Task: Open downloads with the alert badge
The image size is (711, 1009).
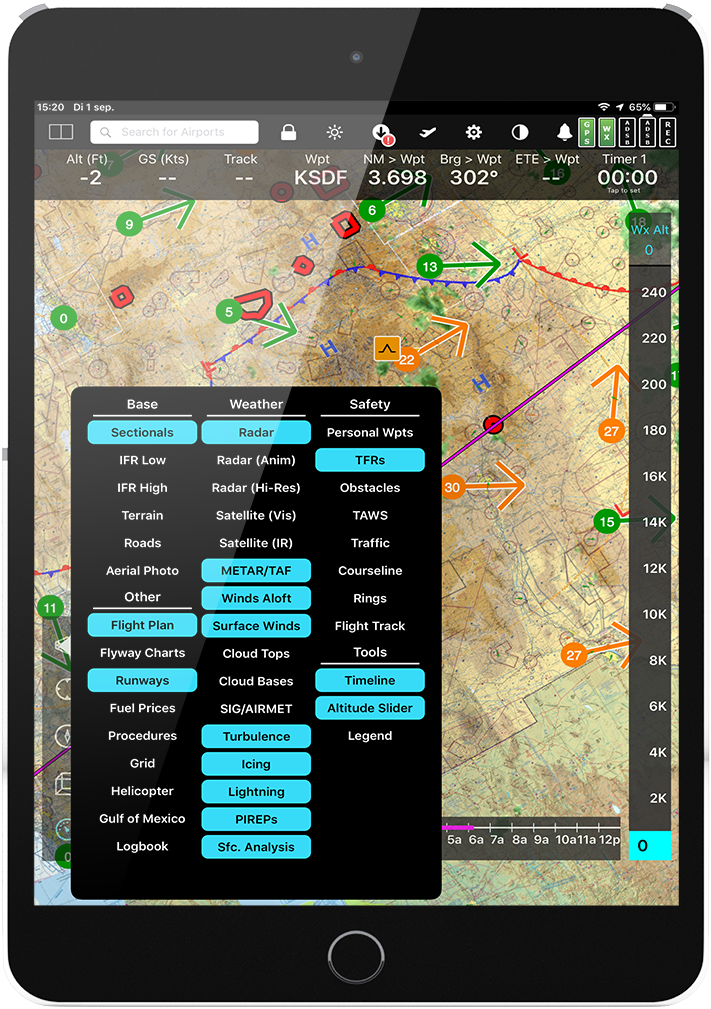Action: click(381, 133)
